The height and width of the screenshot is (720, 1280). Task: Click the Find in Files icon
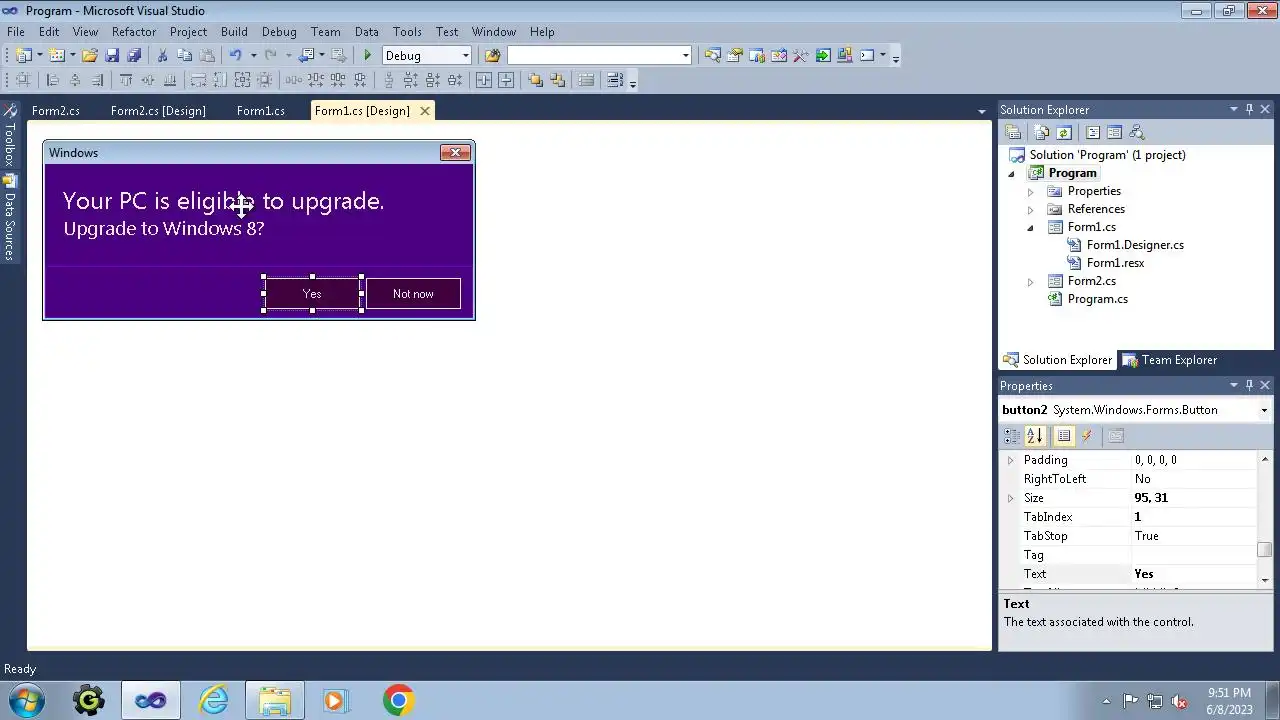pyautogui.click(x=492, y=56)
